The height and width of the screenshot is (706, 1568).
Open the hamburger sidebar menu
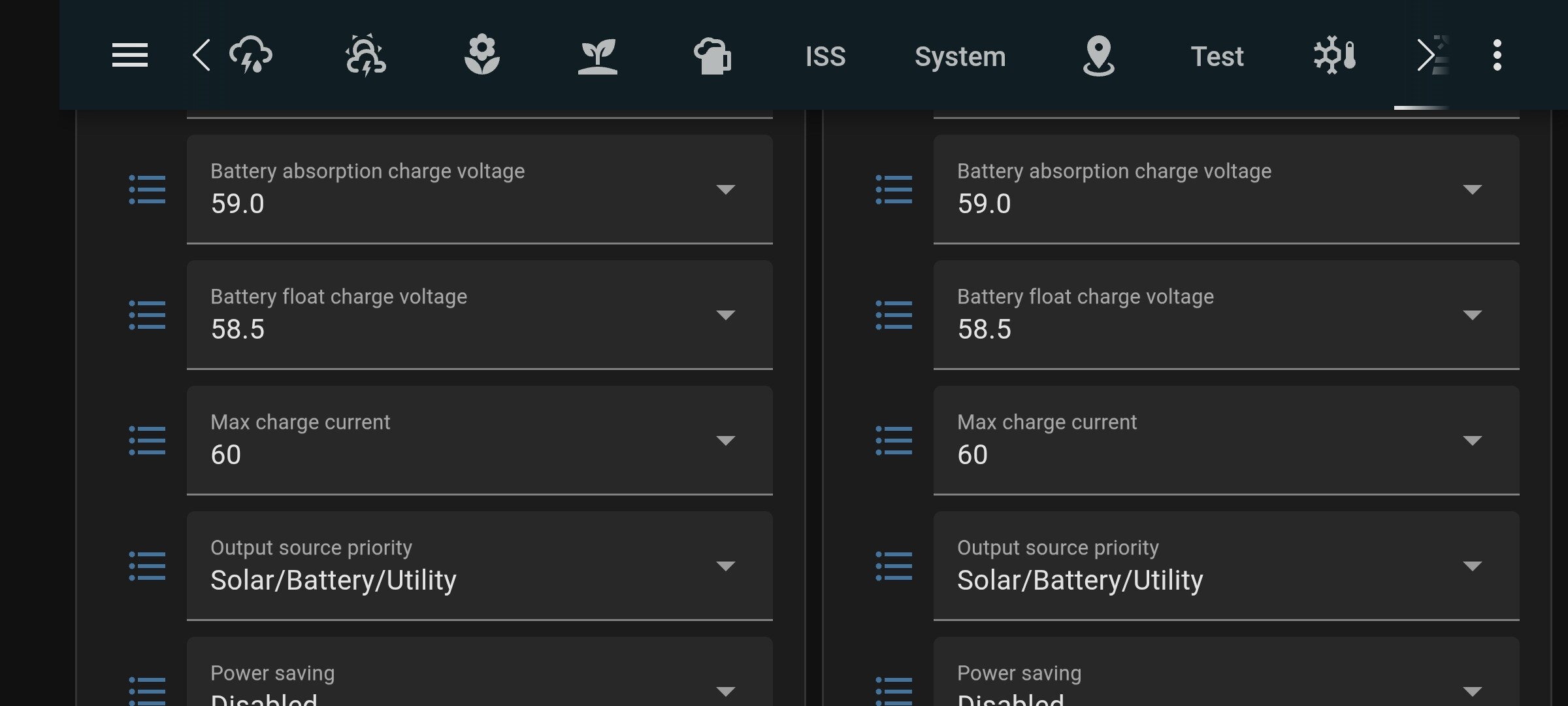click(129, 56)
